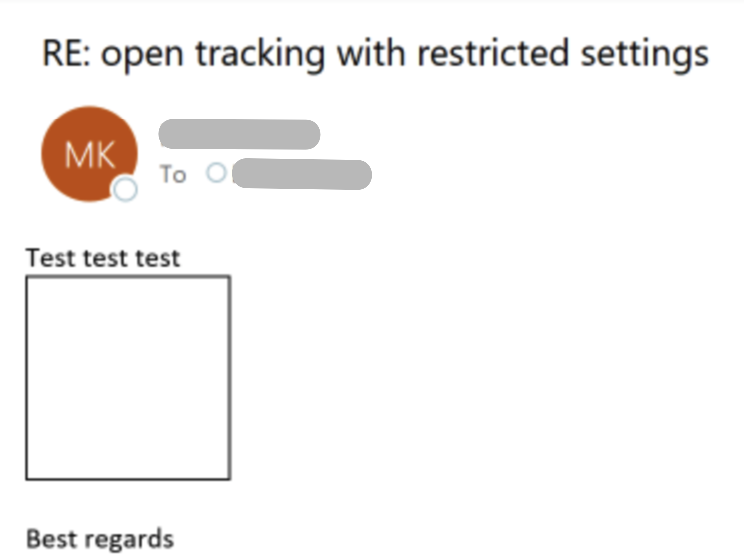The width and height of the screenshot is (744, 559).
Task: Click the To label
Action: click(x=173, y=174)
